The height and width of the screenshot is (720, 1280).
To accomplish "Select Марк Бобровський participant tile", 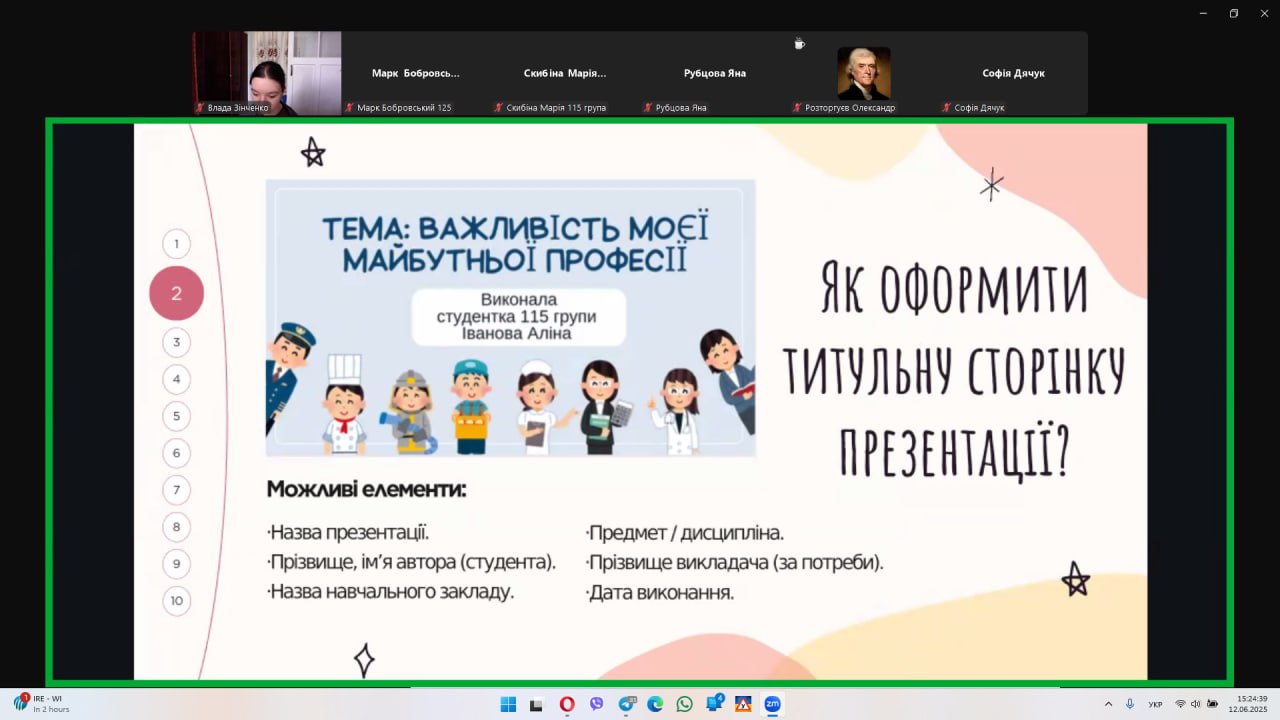I will pos(416,73).
